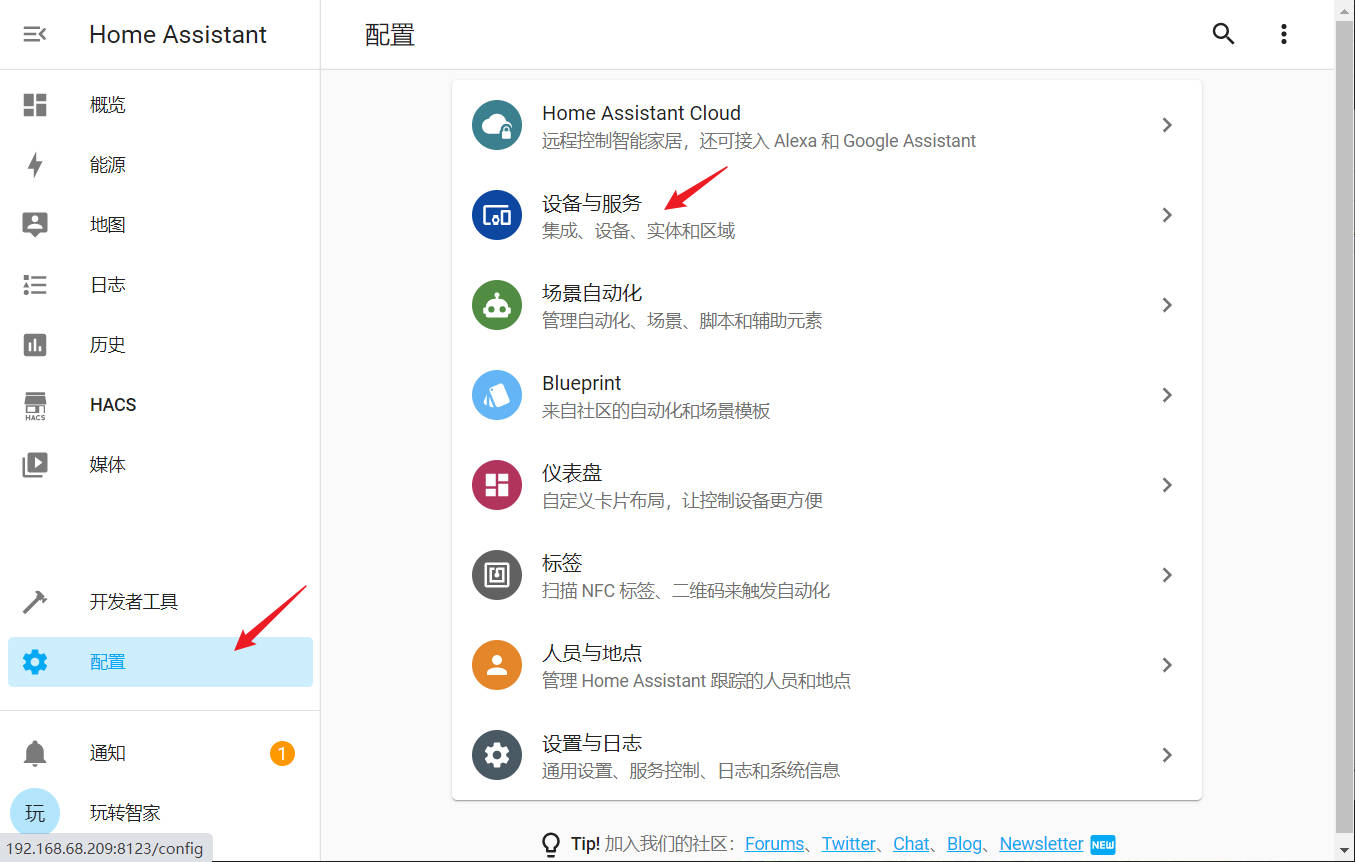Collapse the sidebar with the menu icon
Image resolution: width=1355 pixels, height=862 pixels.
35,34
